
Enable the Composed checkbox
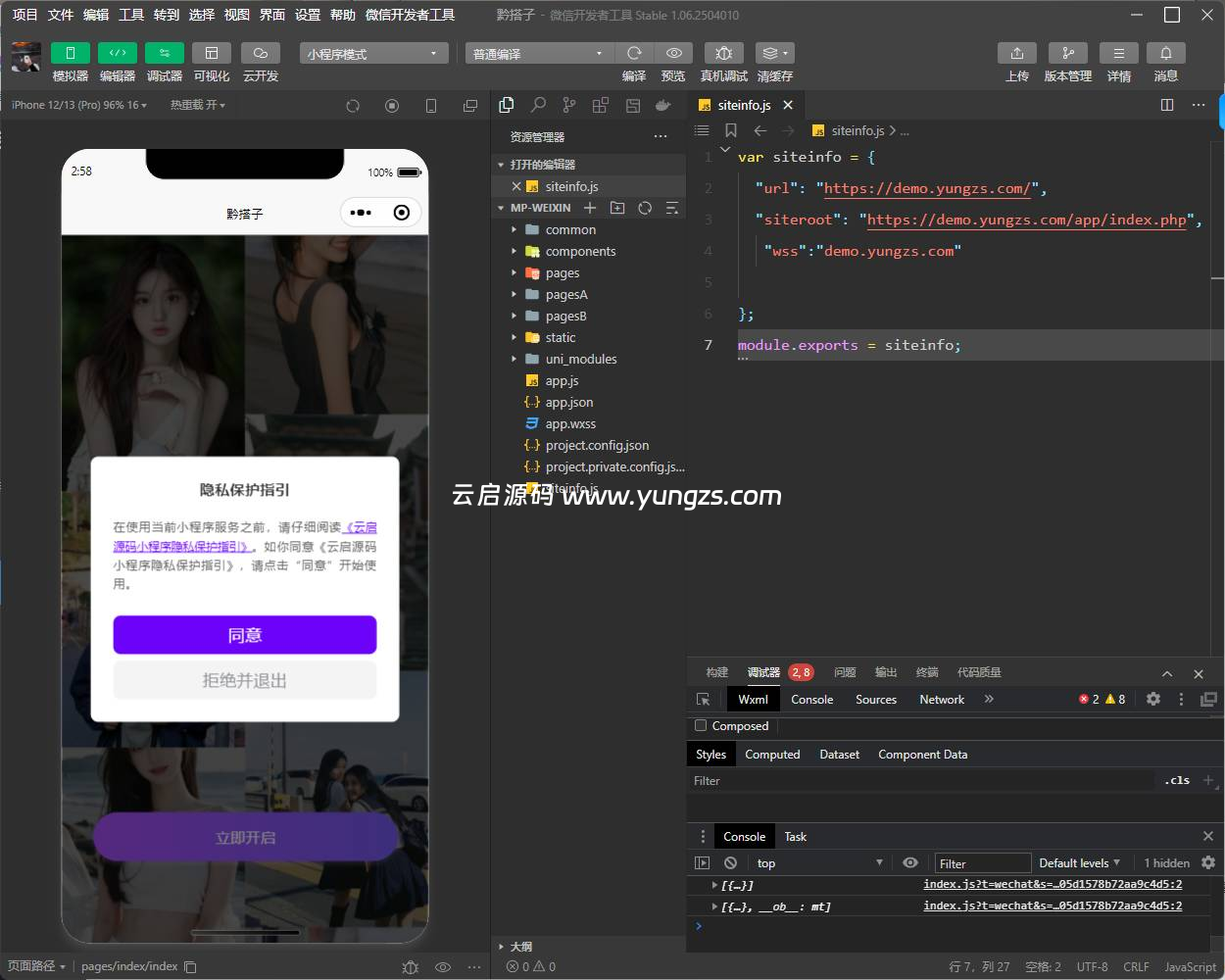coord(700,725)
